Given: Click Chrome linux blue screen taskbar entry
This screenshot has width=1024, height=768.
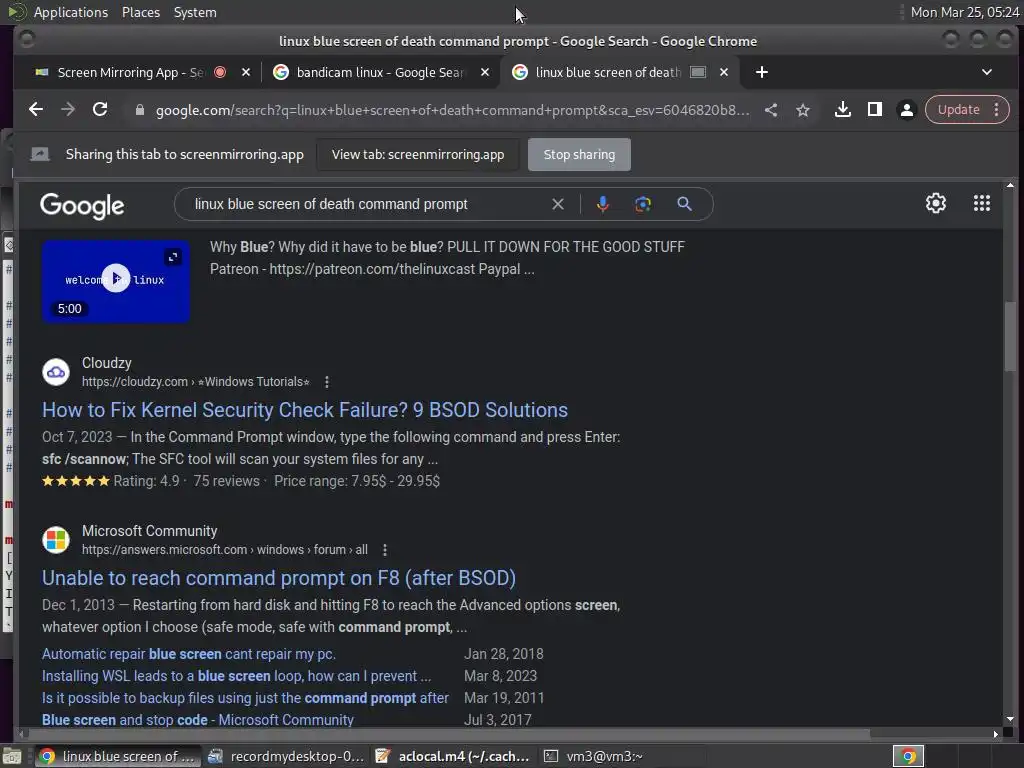Looking at the screenshot, I should (117, 756).
